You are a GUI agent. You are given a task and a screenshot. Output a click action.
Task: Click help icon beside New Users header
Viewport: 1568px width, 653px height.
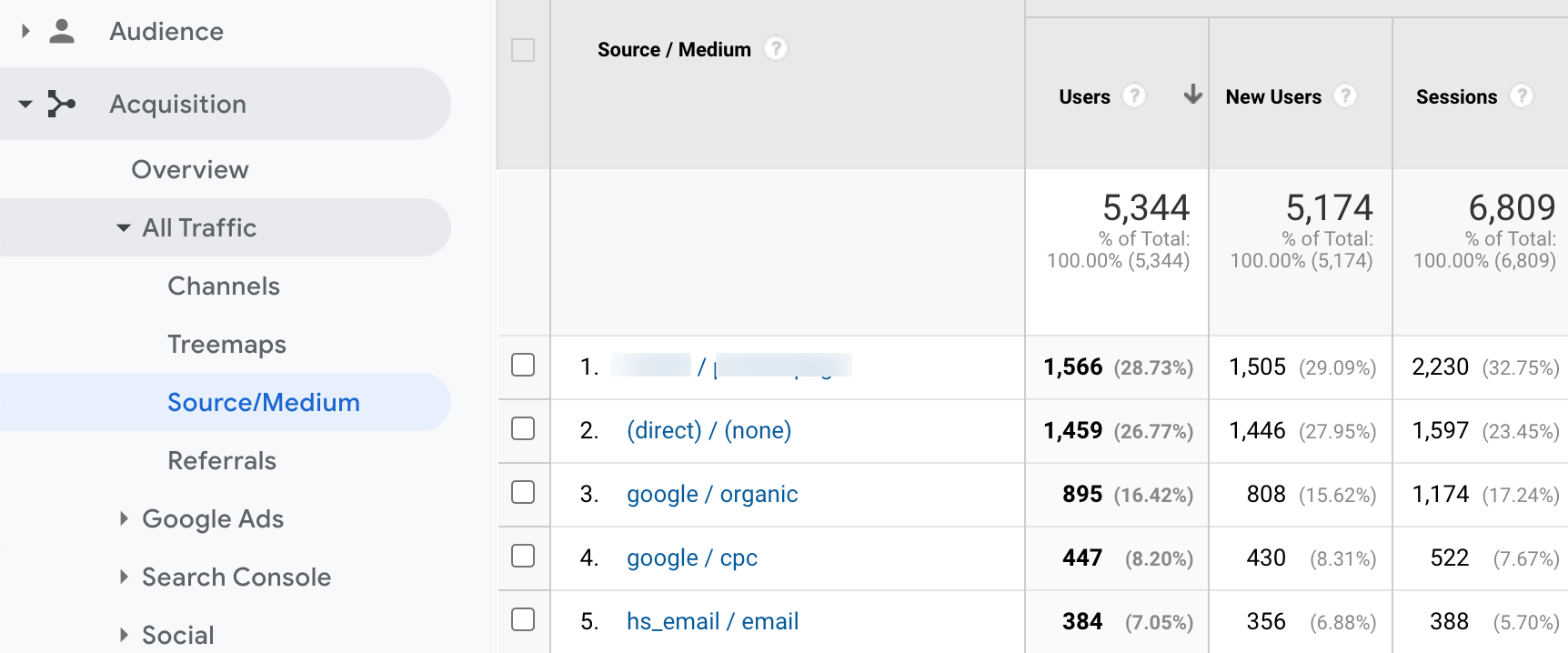[x=1345, y=95]
